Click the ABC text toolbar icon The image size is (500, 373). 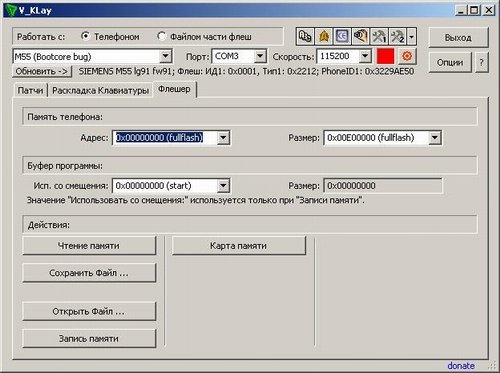[305, 36]
